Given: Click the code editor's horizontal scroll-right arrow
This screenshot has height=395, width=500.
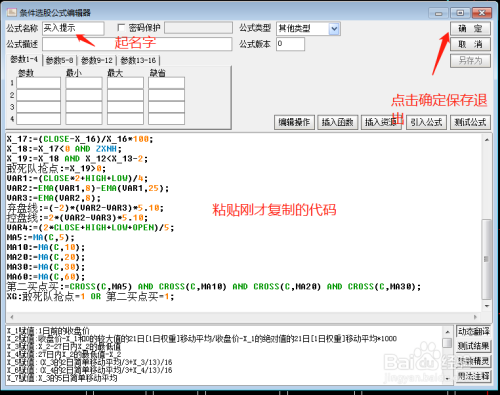Looking at the screenshot, I should point(475,317).
